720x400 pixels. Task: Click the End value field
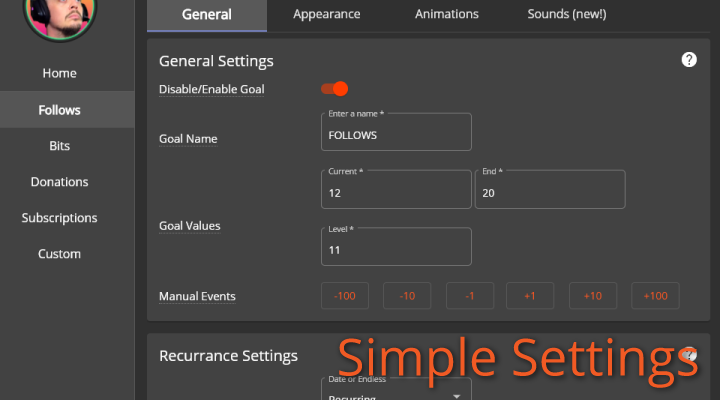pos(550,193)
